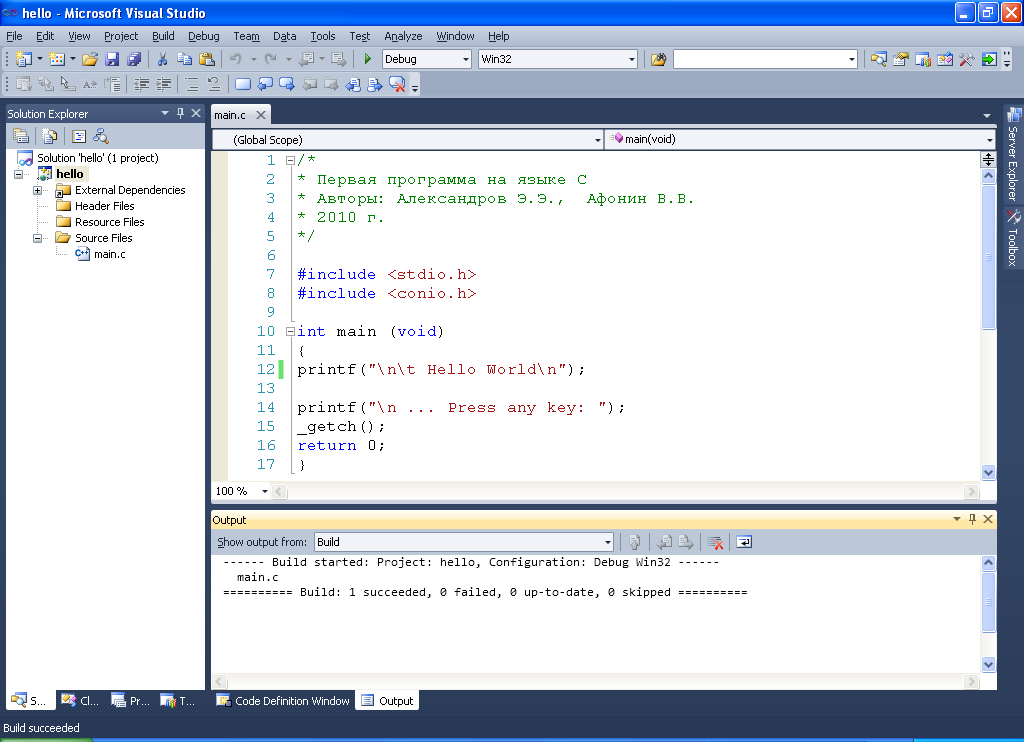Click the Save All icon

pos(134,59)
